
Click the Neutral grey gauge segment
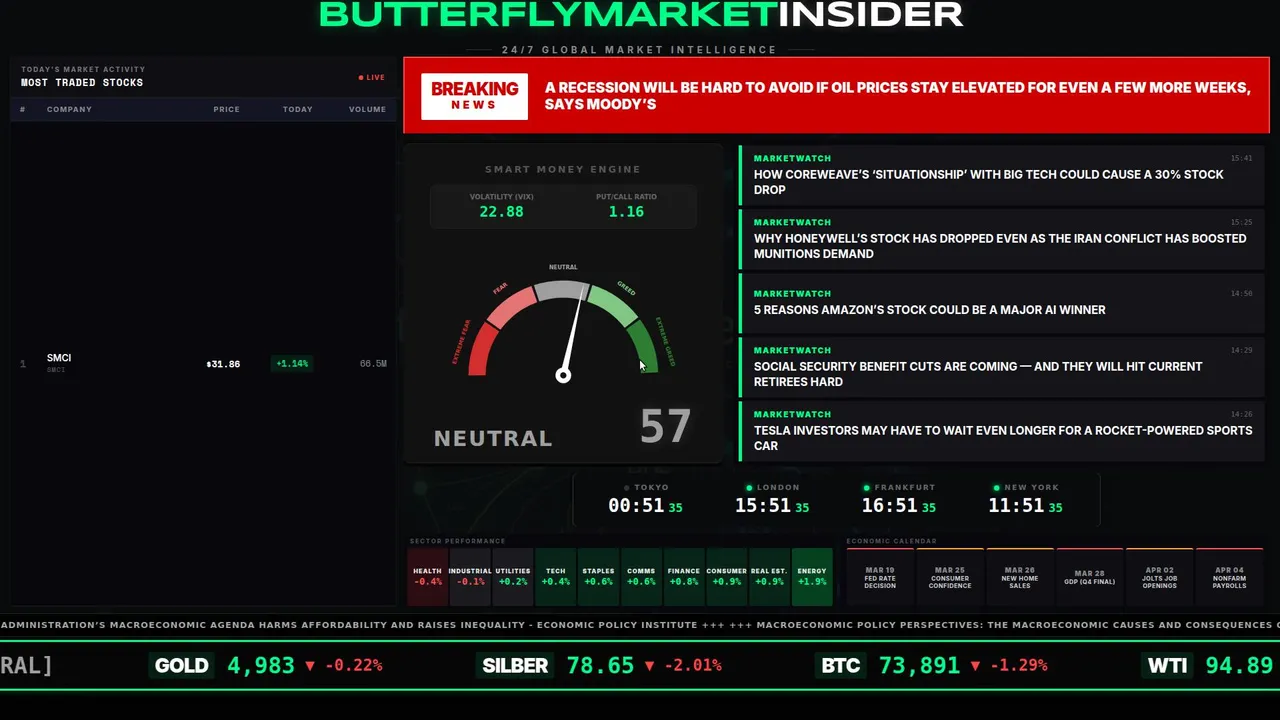point(561,290)
